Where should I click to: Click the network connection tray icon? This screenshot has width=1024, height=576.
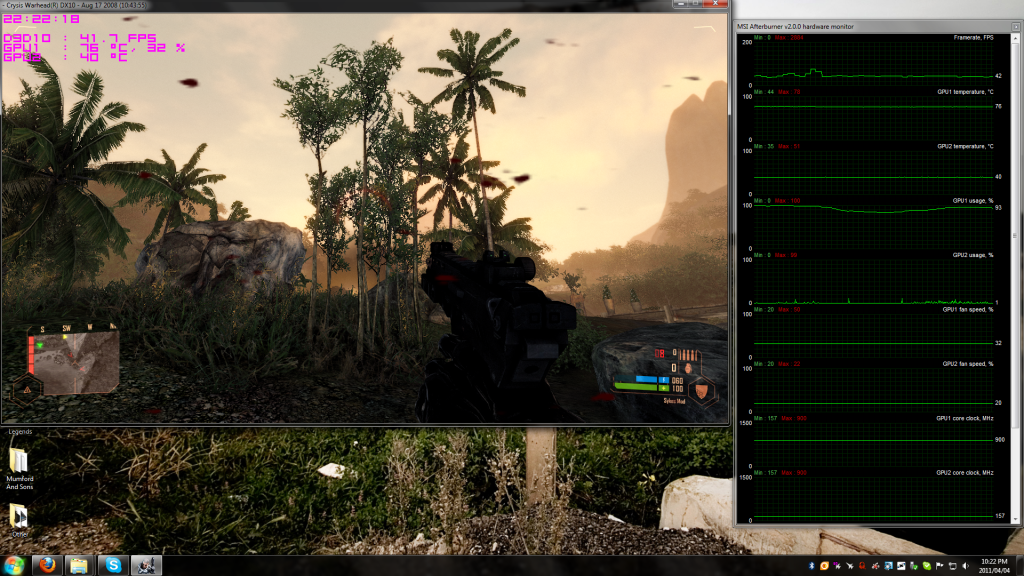[953, 566]
